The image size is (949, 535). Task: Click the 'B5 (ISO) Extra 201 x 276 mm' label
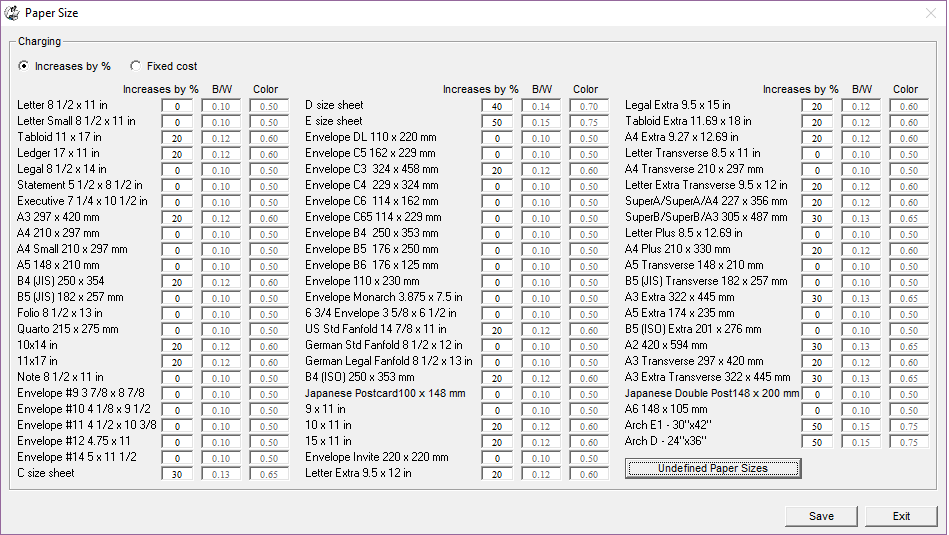coord(693,329)
